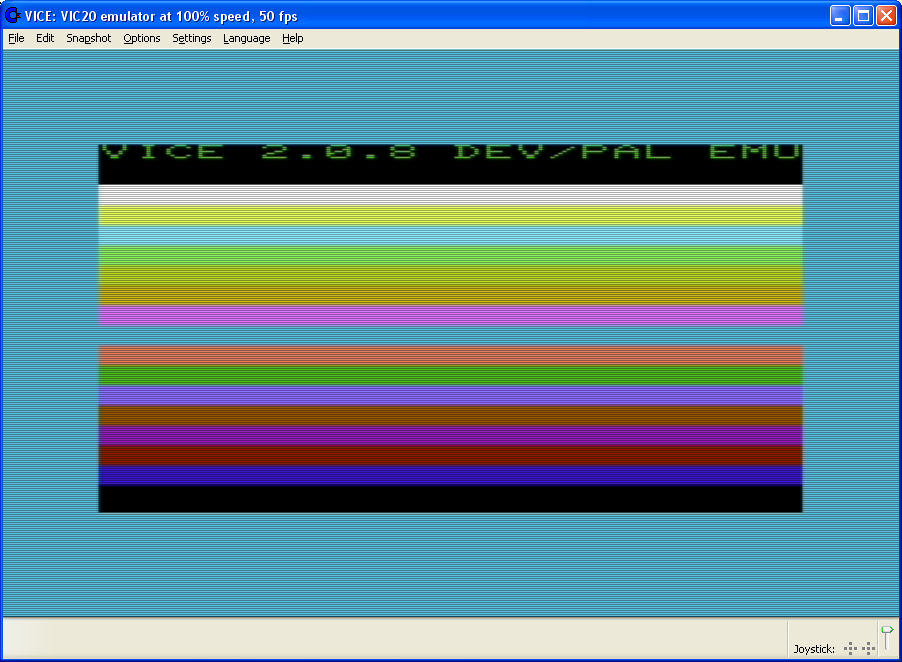Viewport: 902px width, 662px height.
Task: Click the Joystick: label in status bar
Action: [x=814, y=649]
